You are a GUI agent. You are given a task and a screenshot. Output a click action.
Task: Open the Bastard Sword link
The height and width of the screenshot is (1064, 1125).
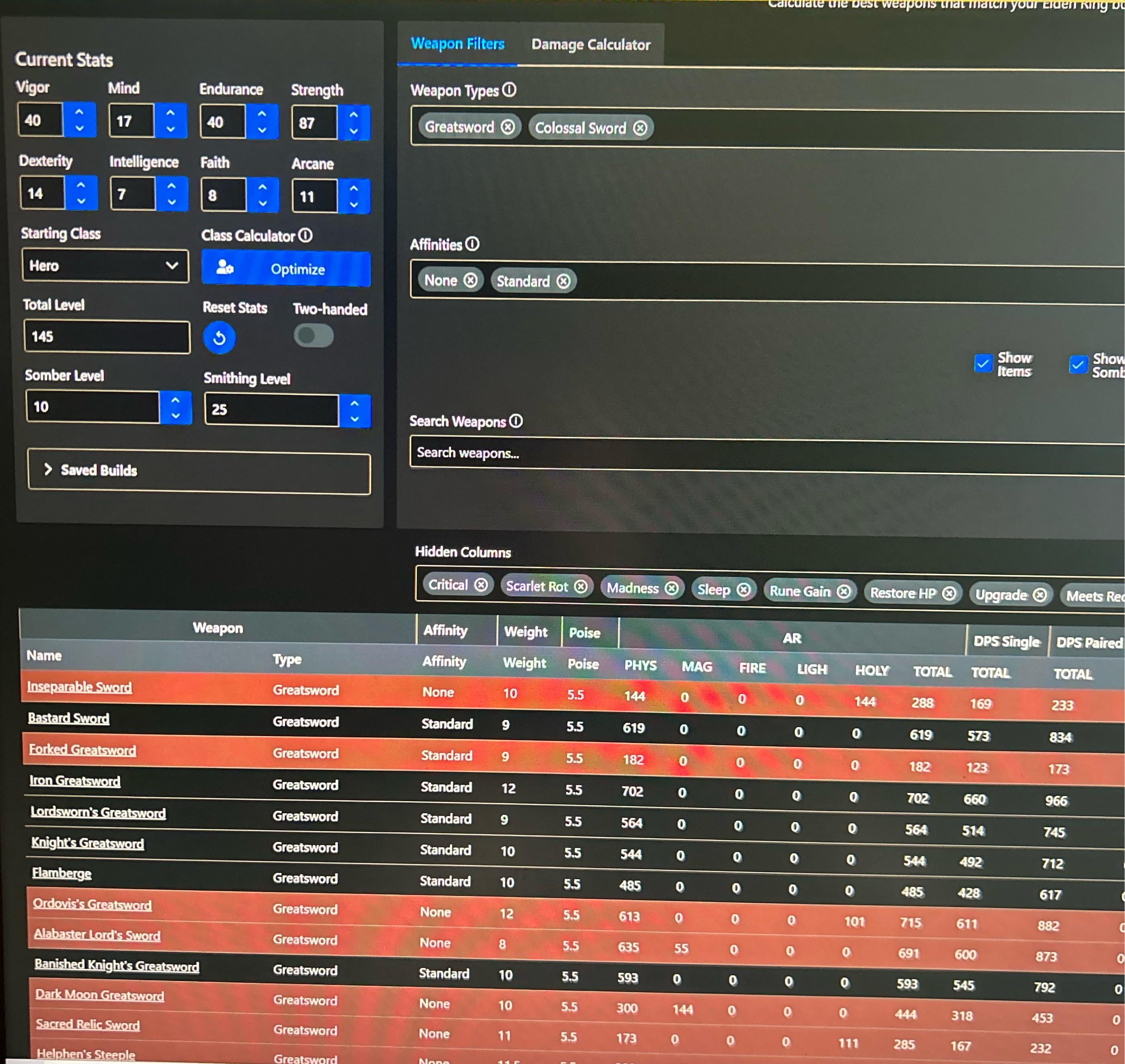[69, 718]
